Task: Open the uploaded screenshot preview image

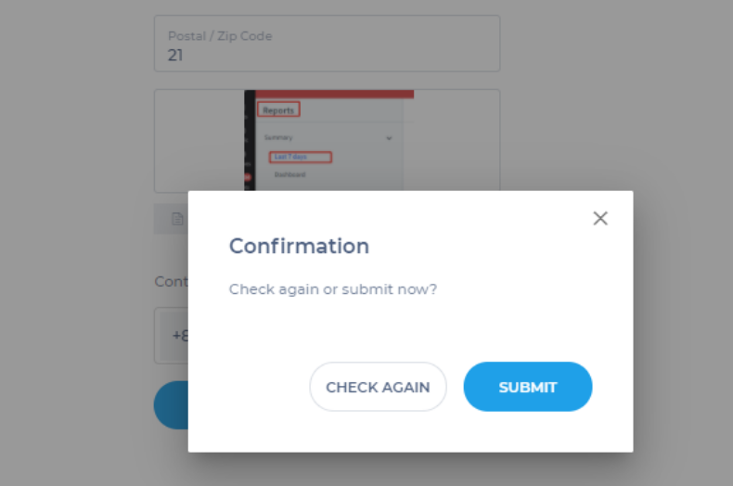Action: coord(327,140)
